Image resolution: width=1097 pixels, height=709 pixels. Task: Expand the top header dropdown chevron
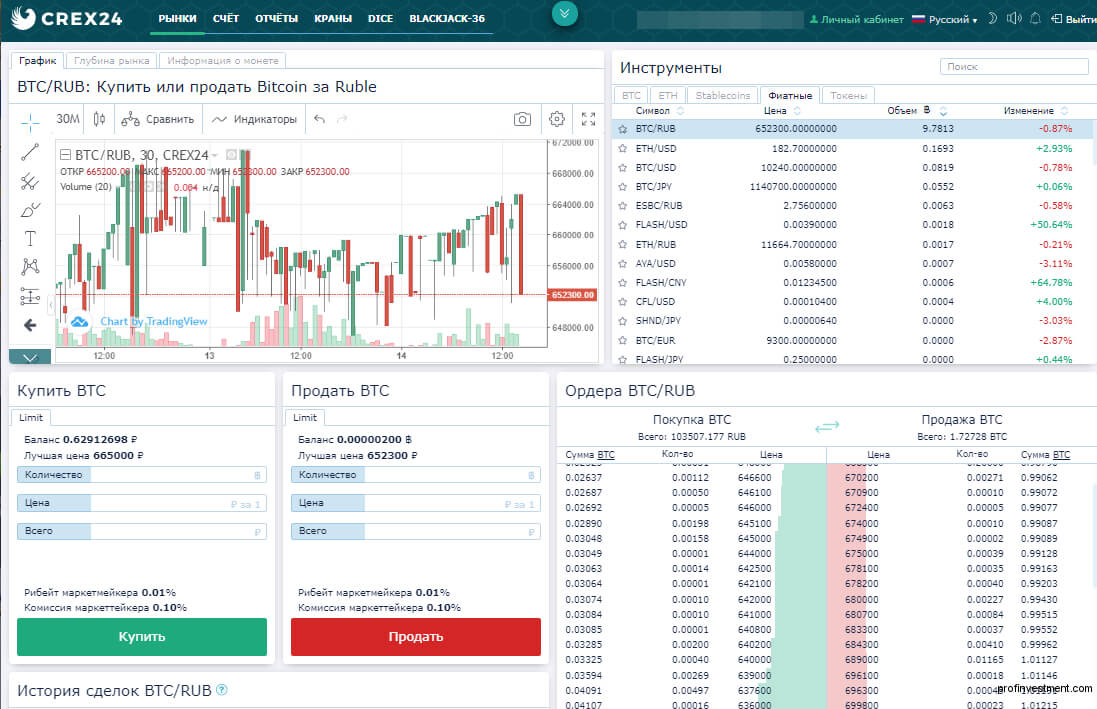point(565,13)
